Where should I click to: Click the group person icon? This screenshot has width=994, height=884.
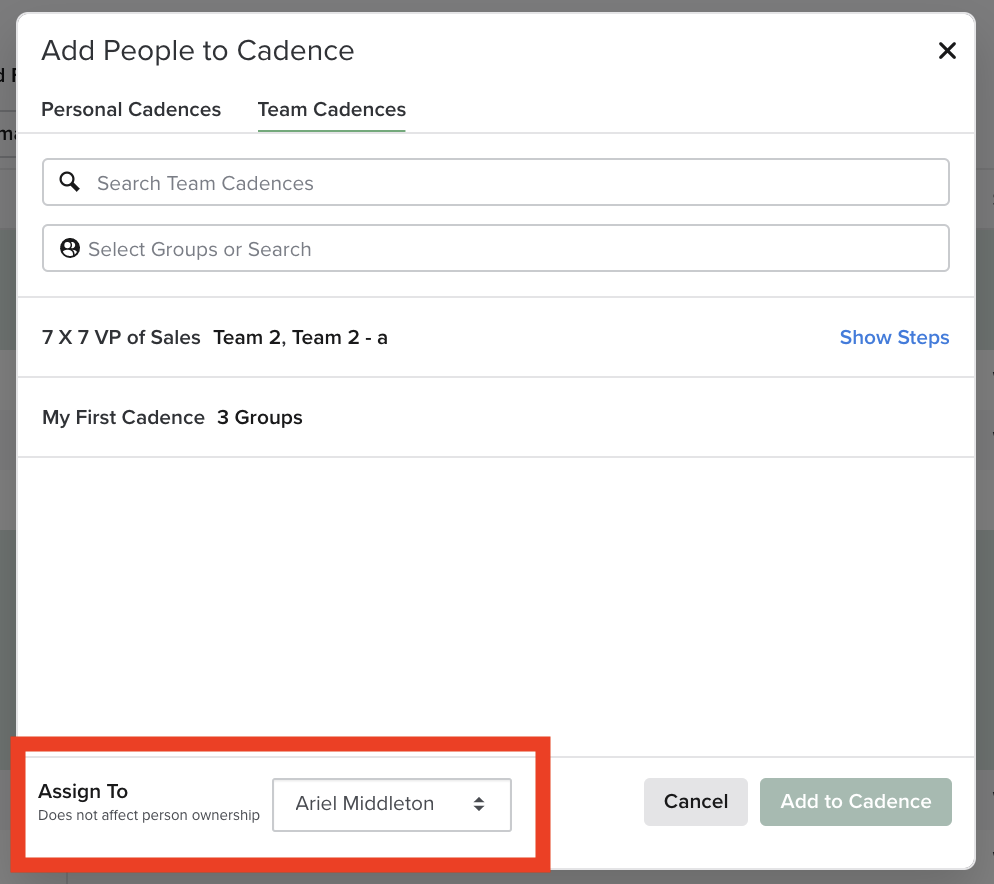[70, 248]
